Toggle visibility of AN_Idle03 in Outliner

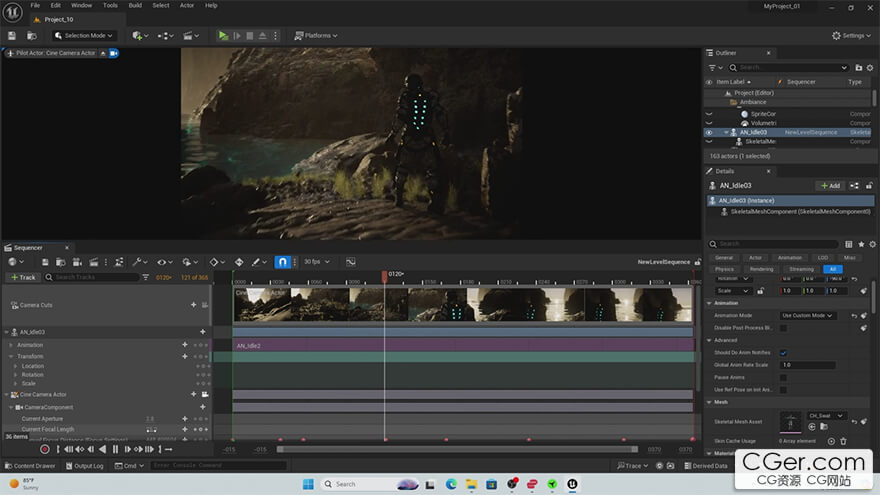coord(709,133)
